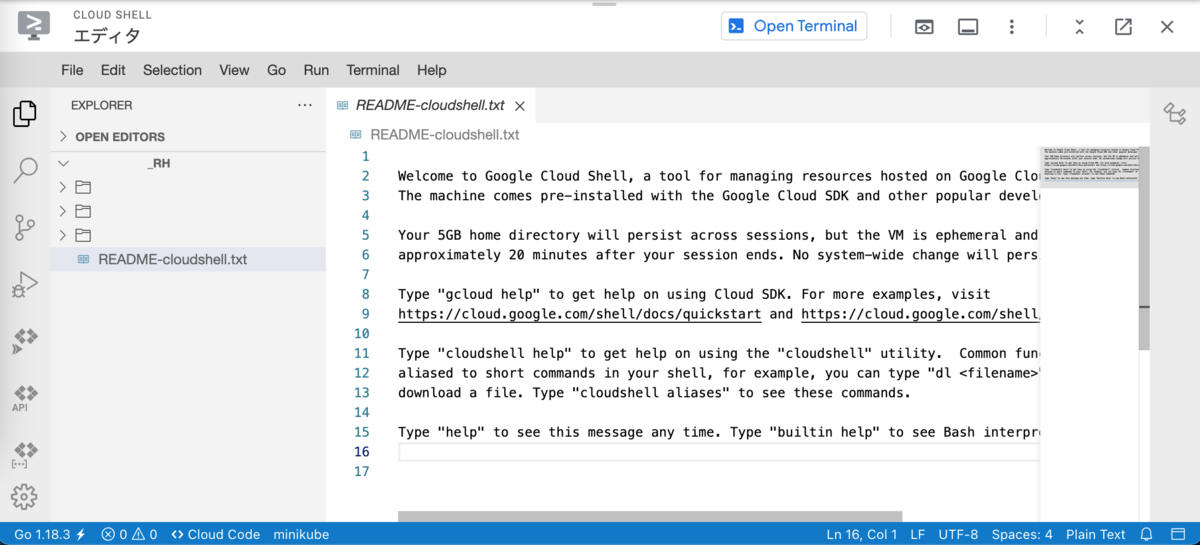This screenshot has width=1200, height=545.
Task: Open the Source Control view
Action: click(x=25, y=227)
